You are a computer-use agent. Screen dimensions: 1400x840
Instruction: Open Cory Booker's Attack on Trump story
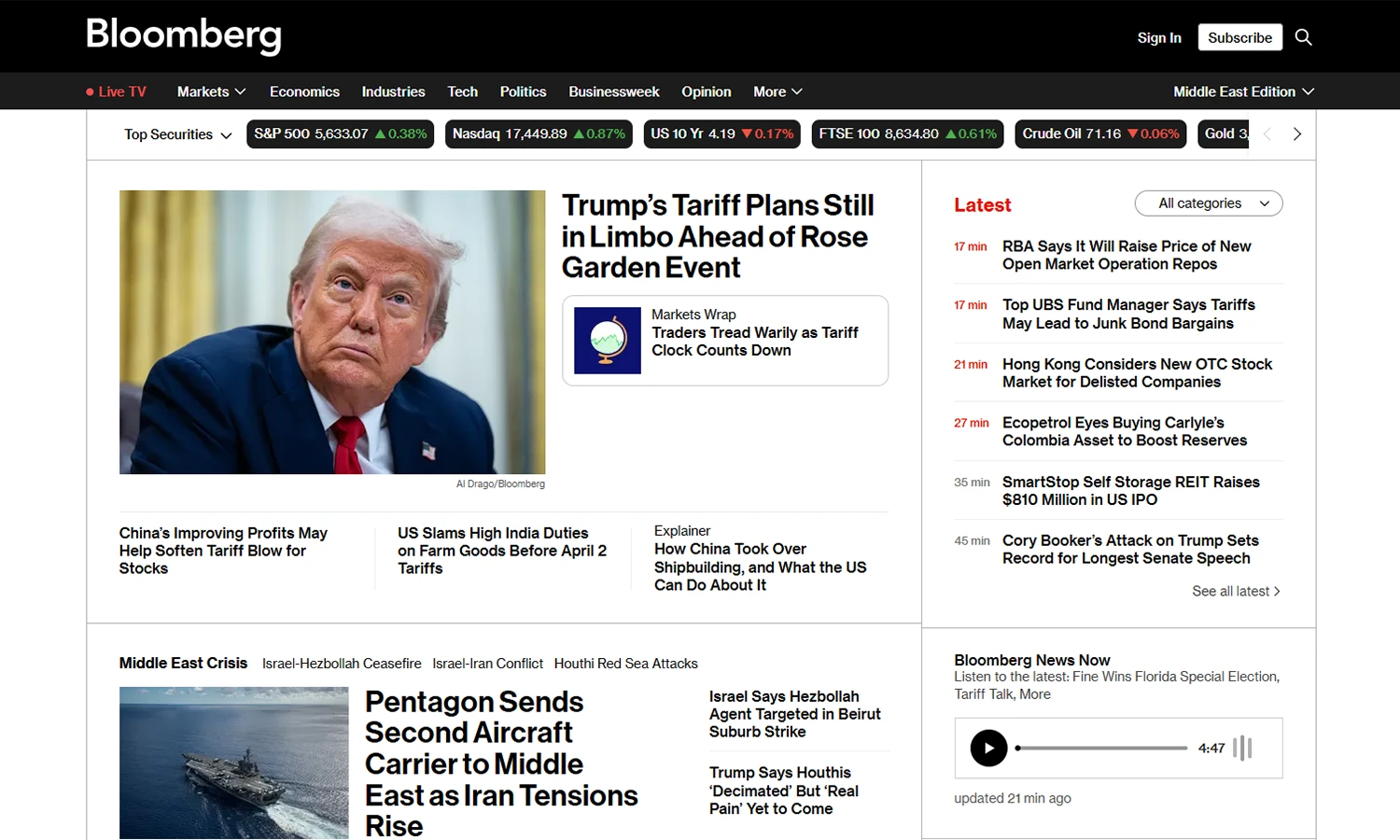point(1130,549)
